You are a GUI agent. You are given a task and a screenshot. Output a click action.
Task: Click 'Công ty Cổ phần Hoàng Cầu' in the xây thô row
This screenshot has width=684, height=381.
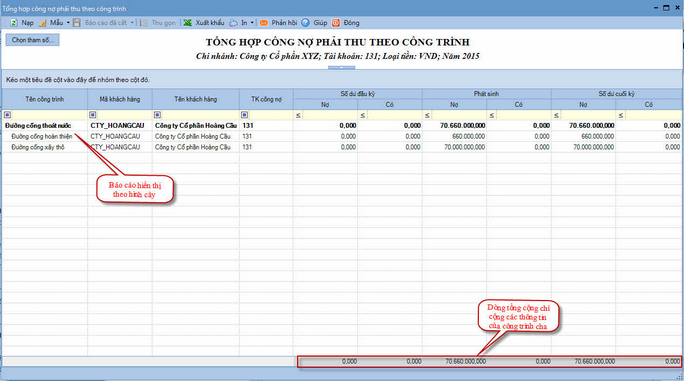point(192,148)
